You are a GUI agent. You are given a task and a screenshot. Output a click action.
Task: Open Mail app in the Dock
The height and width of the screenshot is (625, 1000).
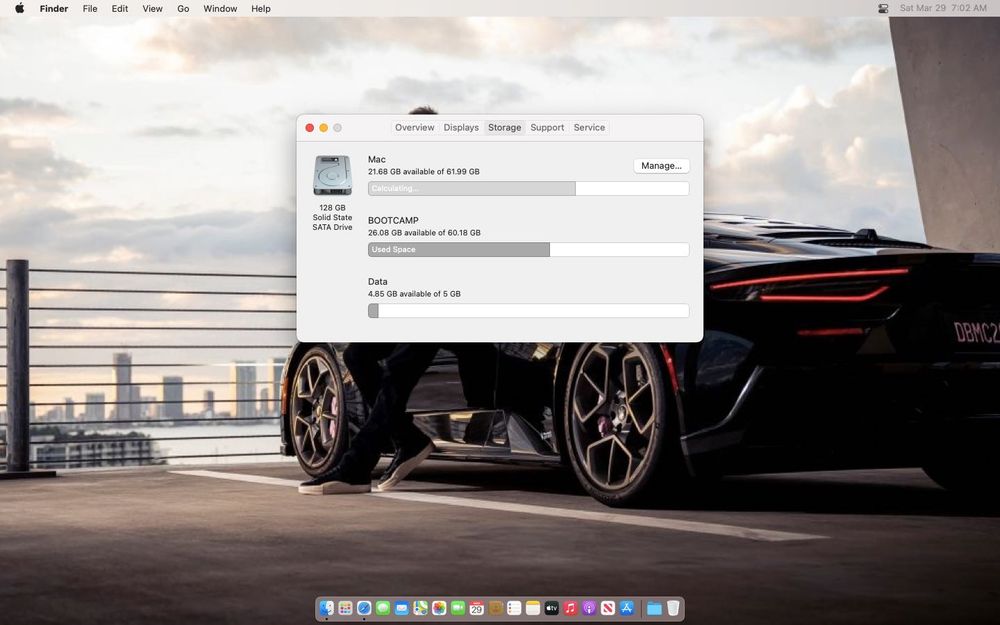point(402,608)
